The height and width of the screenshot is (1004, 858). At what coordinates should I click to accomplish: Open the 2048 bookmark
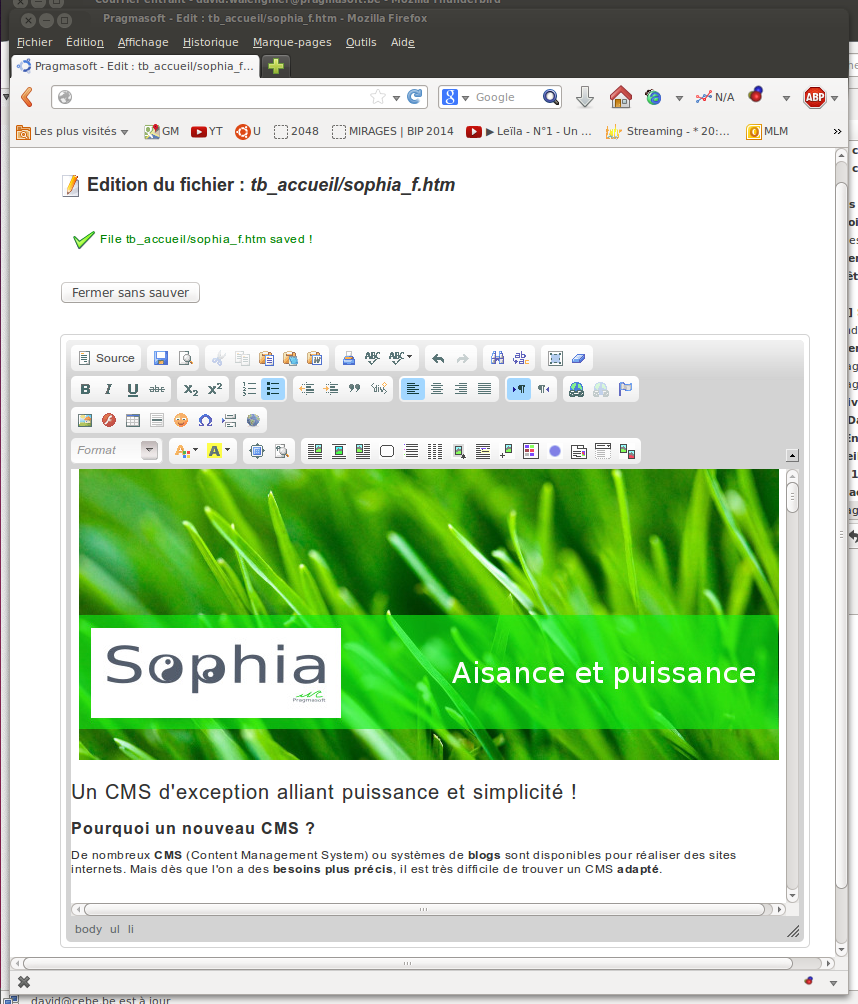tap(296, 131)
